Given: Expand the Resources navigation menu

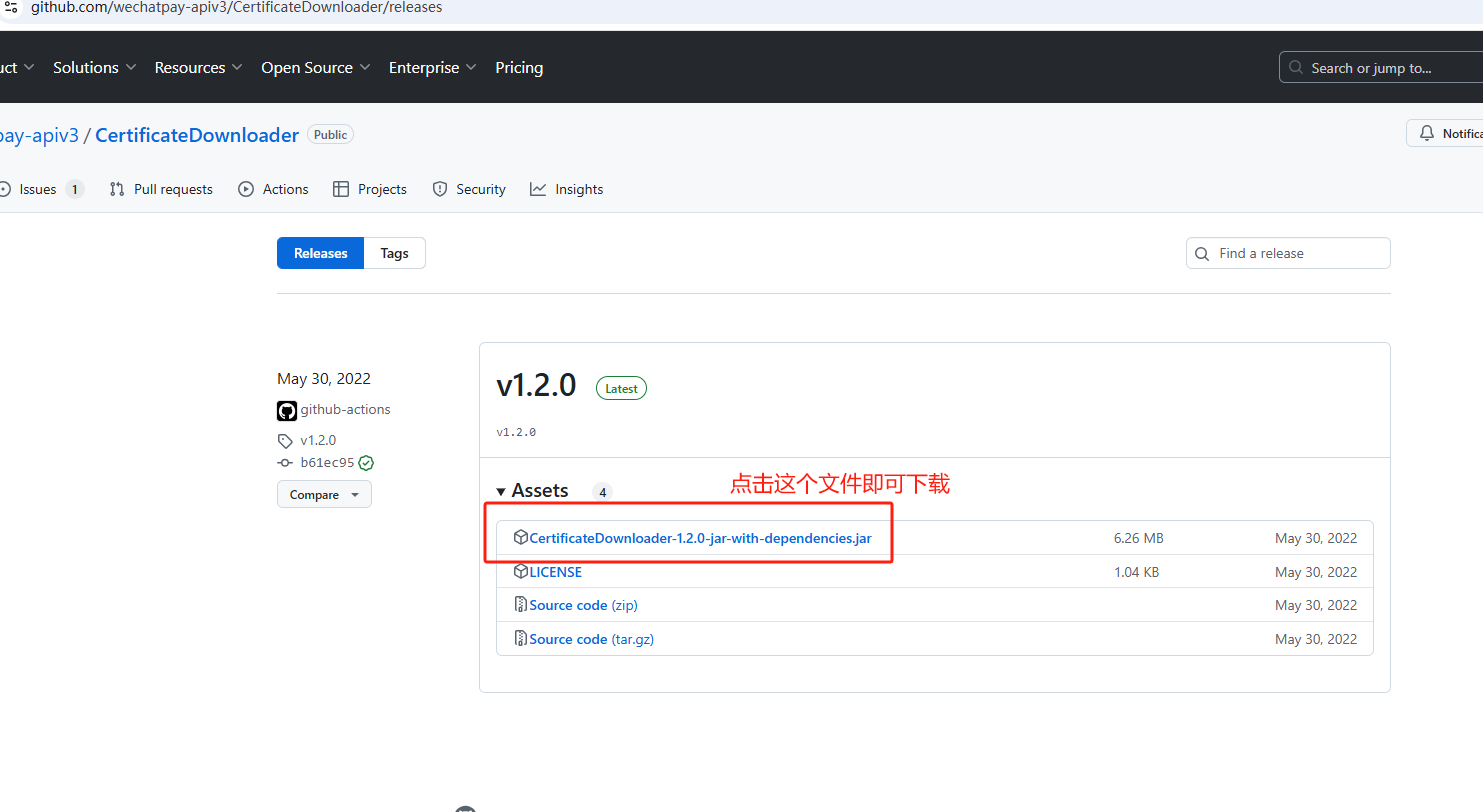Looking at the screenshot, I should click(x=198, y=68).
